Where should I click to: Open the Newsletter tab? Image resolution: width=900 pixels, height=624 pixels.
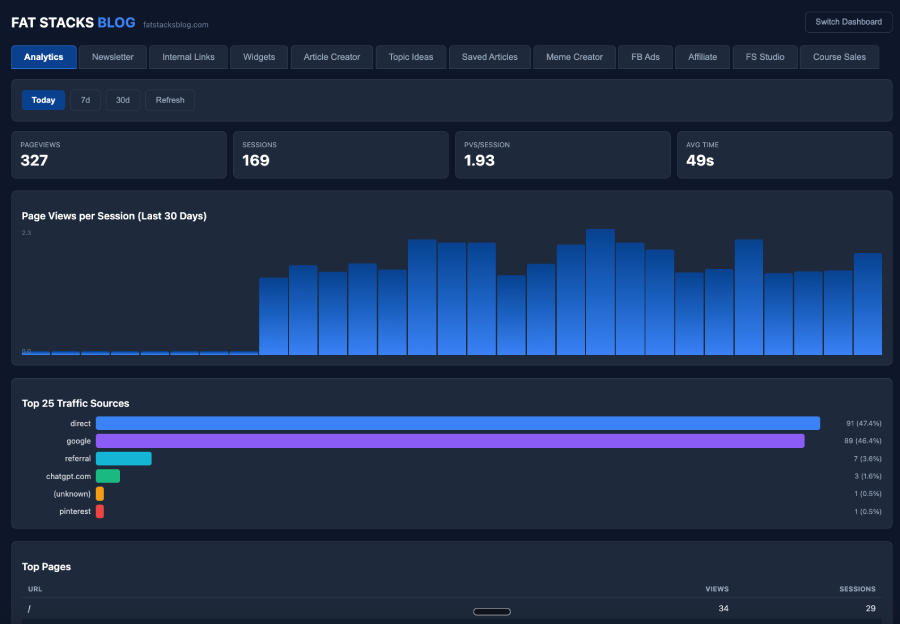(x=113, y=57)
